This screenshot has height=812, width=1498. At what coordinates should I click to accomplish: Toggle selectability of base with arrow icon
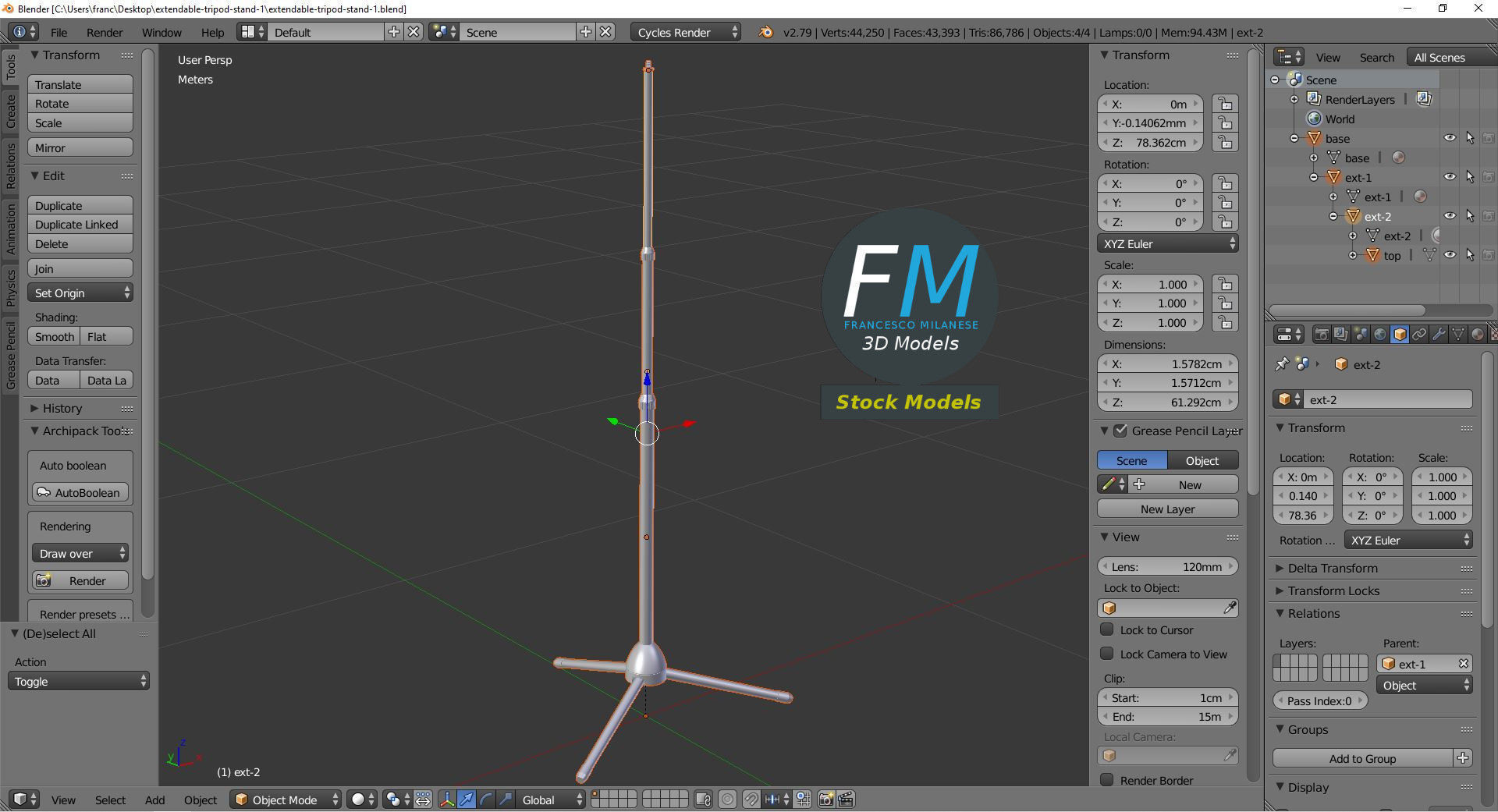tap(1470, 138)
